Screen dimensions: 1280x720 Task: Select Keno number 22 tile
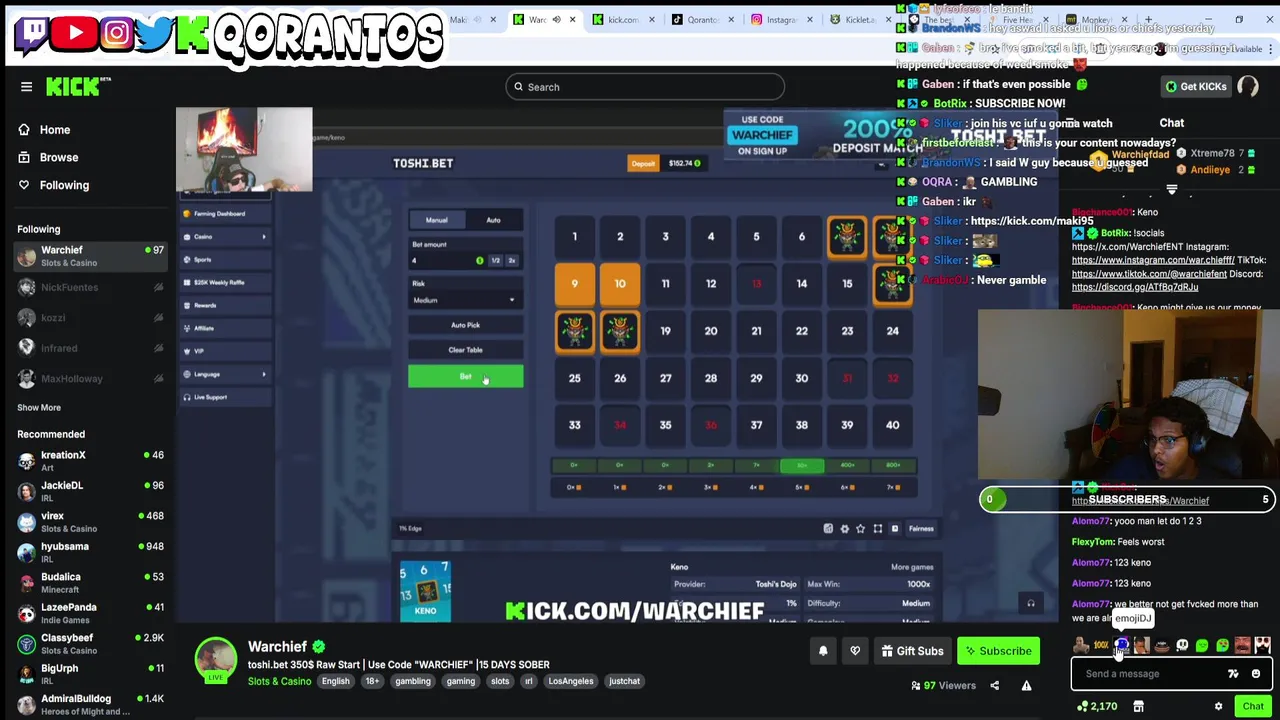pyautogui.click(x=801, y=331)
